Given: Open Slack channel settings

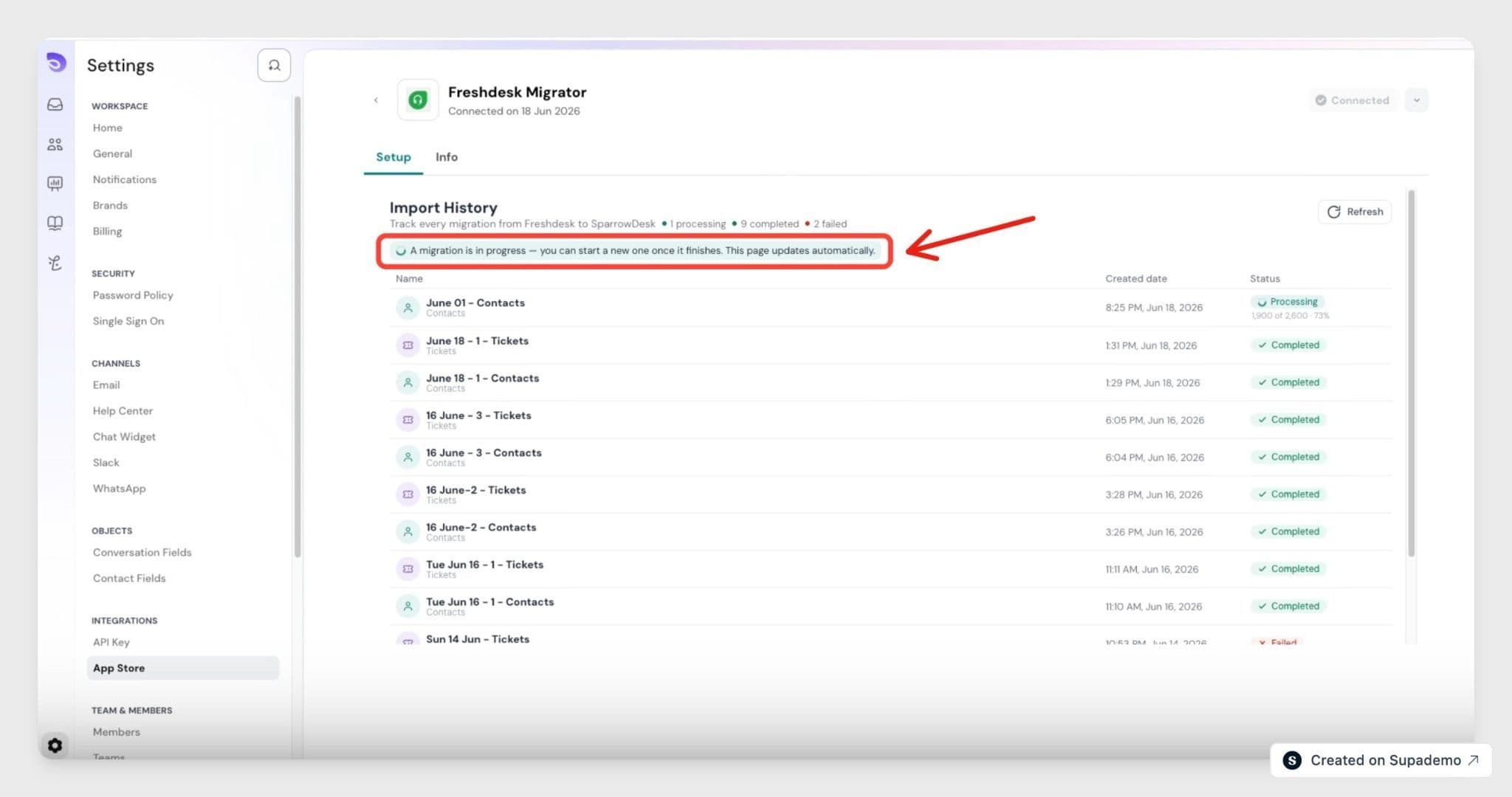Looking at the screenshot, I should coord(106,463).
